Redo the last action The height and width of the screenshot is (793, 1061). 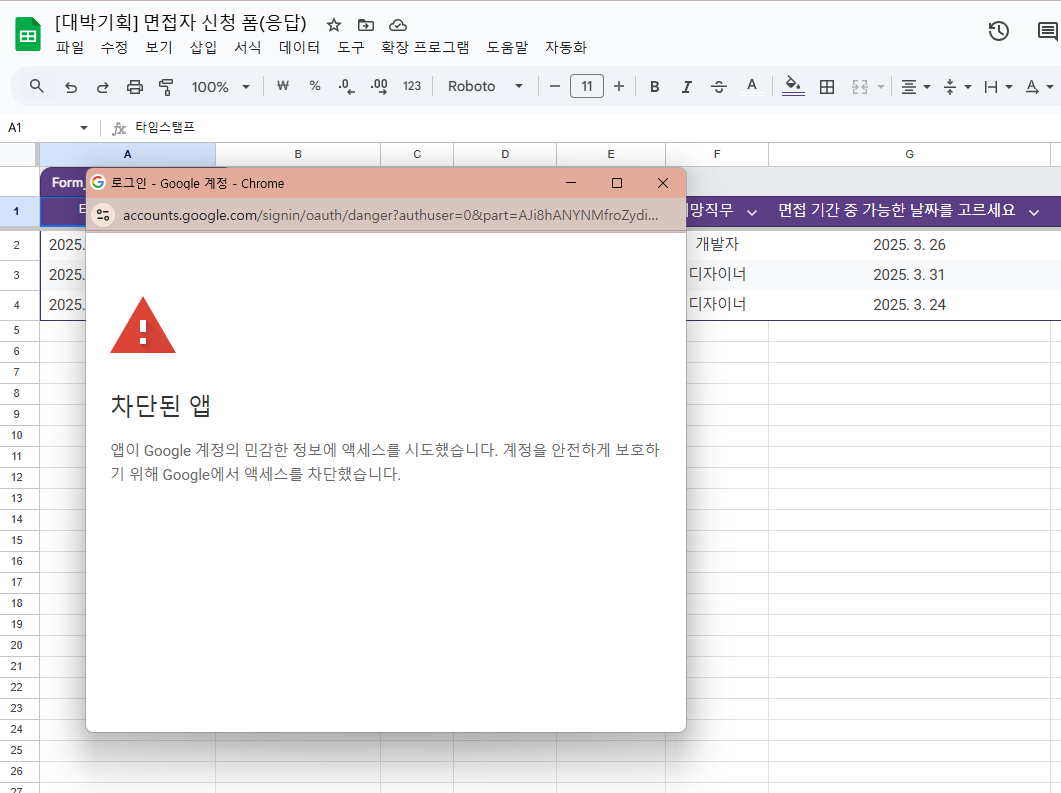tap(102, 87)
